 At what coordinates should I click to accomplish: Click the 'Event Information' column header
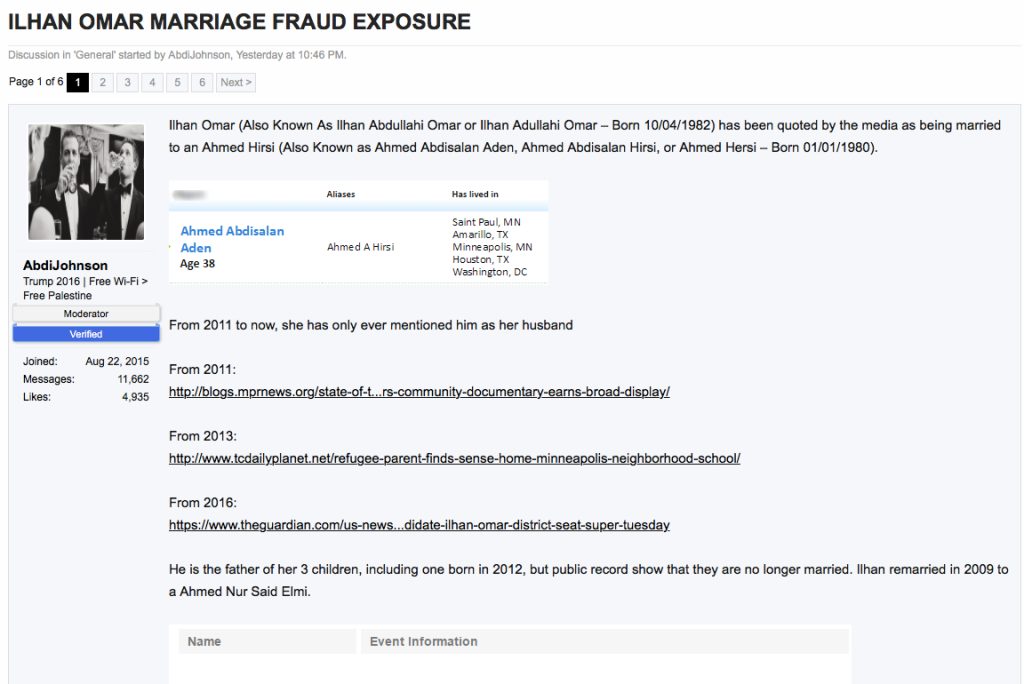click(x=424, y=641)
